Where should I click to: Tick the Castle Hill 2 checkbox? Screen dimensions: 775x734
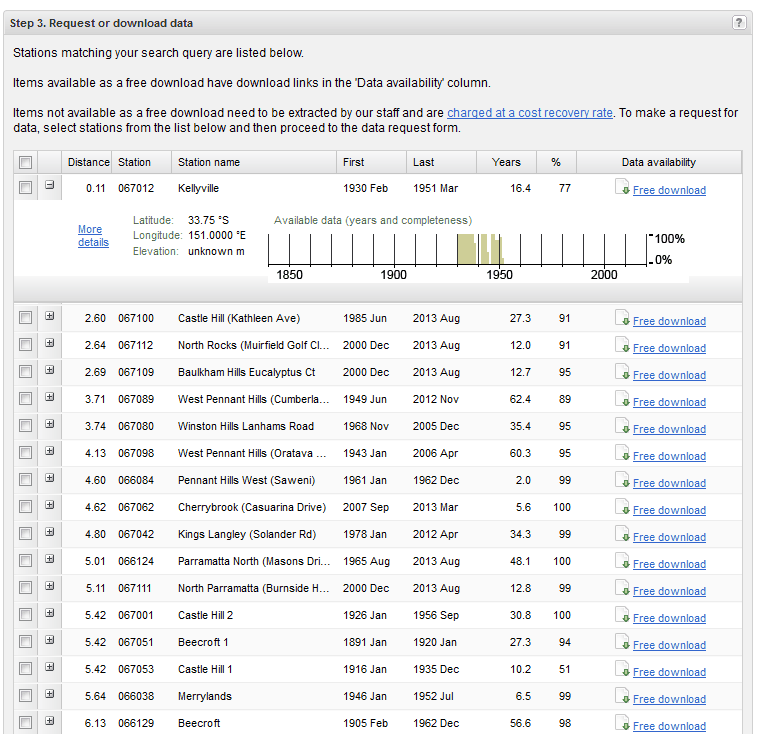click(x=26, y=614)
